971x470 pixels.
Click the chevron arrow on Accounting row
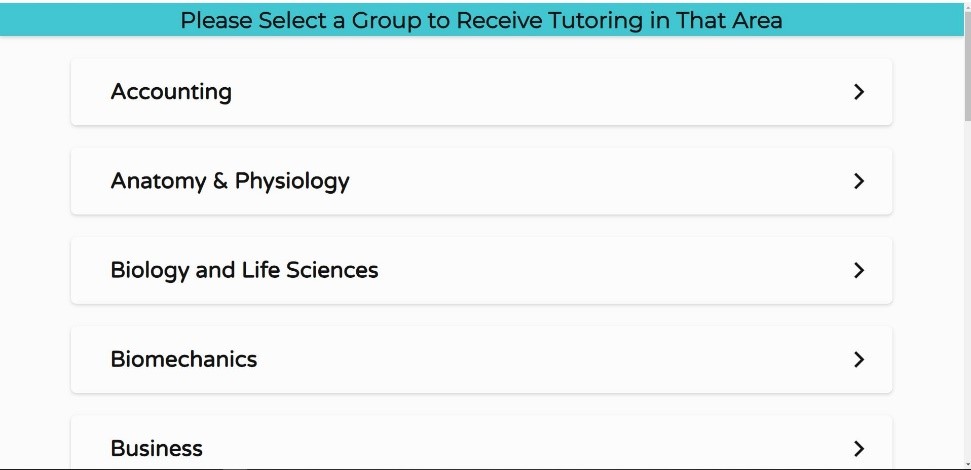(x=858, y=92)
